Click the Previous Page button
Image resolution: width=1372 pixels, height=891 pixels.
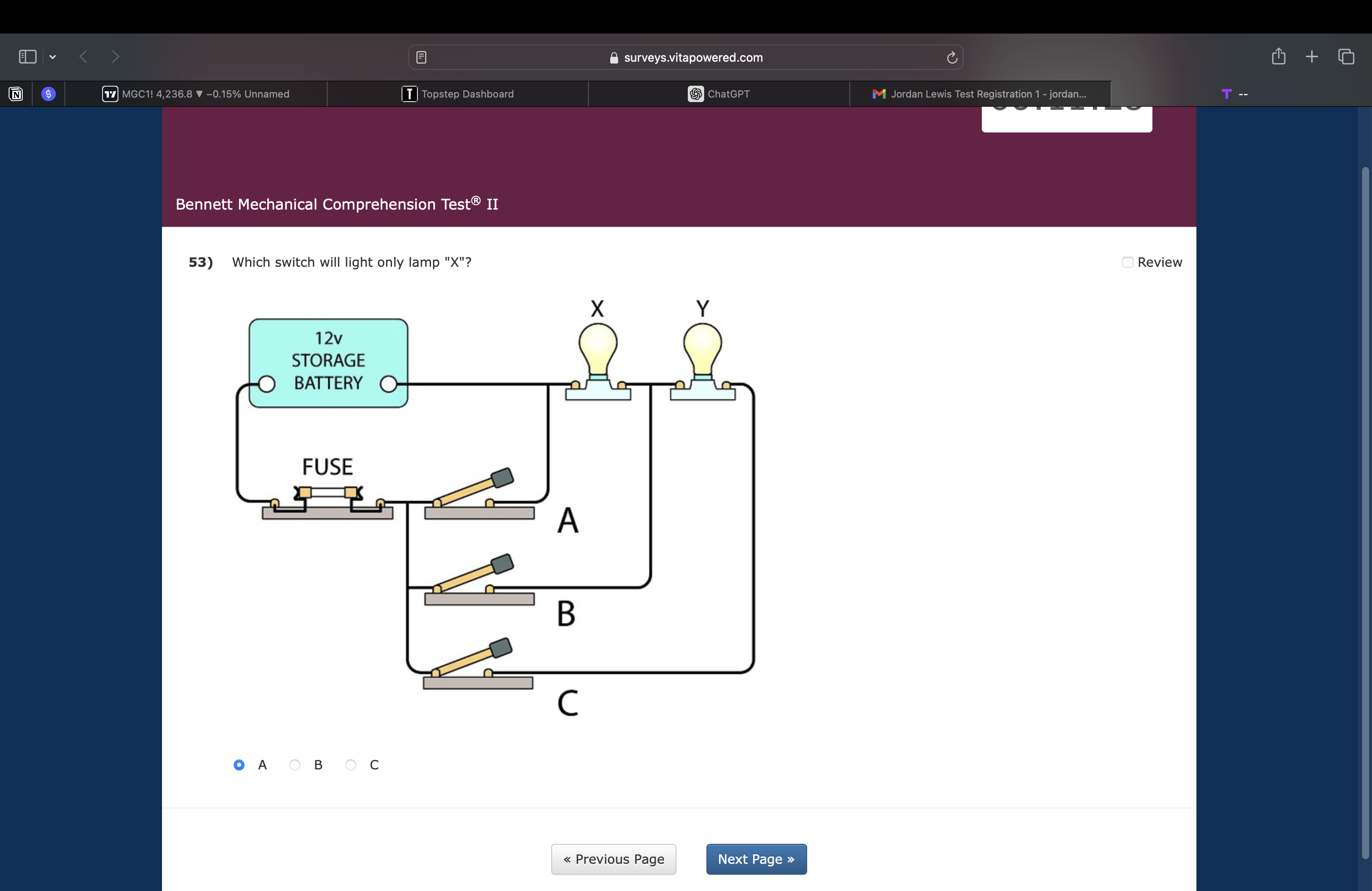613,859
